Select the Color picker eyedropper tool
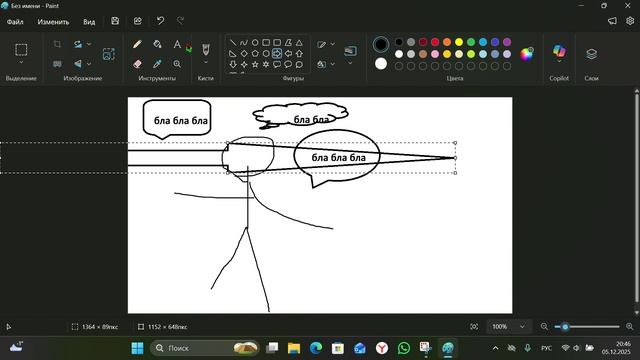Viewport: 640px width, 360px height. (157, 64)
